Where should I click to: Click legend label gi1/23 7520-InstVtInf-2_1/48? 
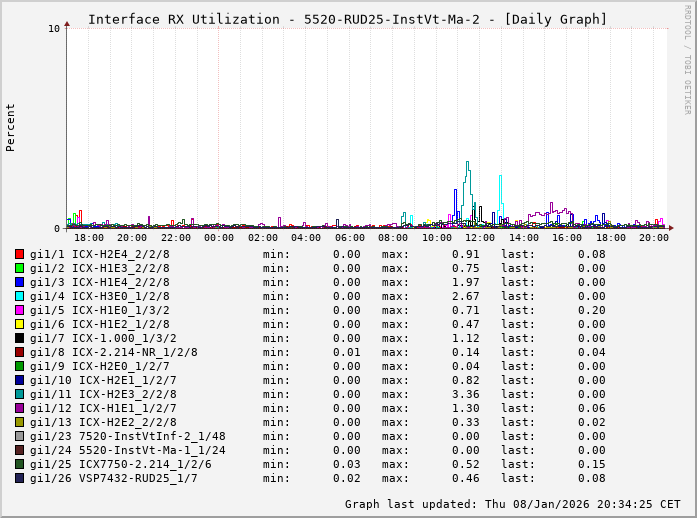128,437
